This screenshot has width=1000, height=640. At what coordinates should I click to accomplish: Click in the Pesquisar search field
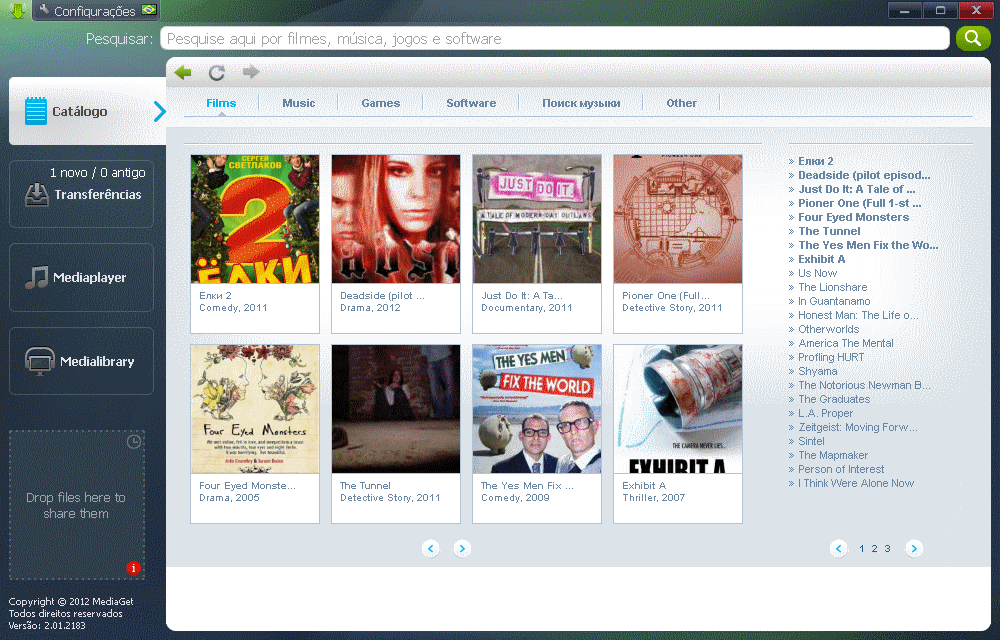click(554, 39)
